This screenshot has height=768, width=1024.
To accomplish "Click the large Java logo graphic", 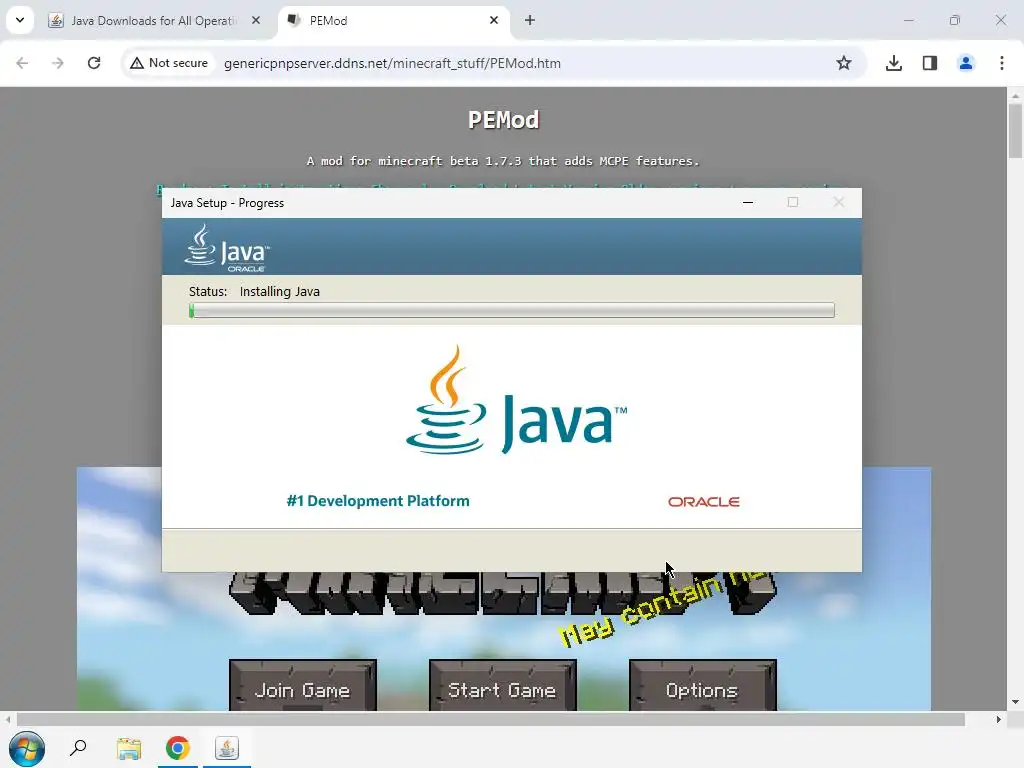I will pos(516,400).
